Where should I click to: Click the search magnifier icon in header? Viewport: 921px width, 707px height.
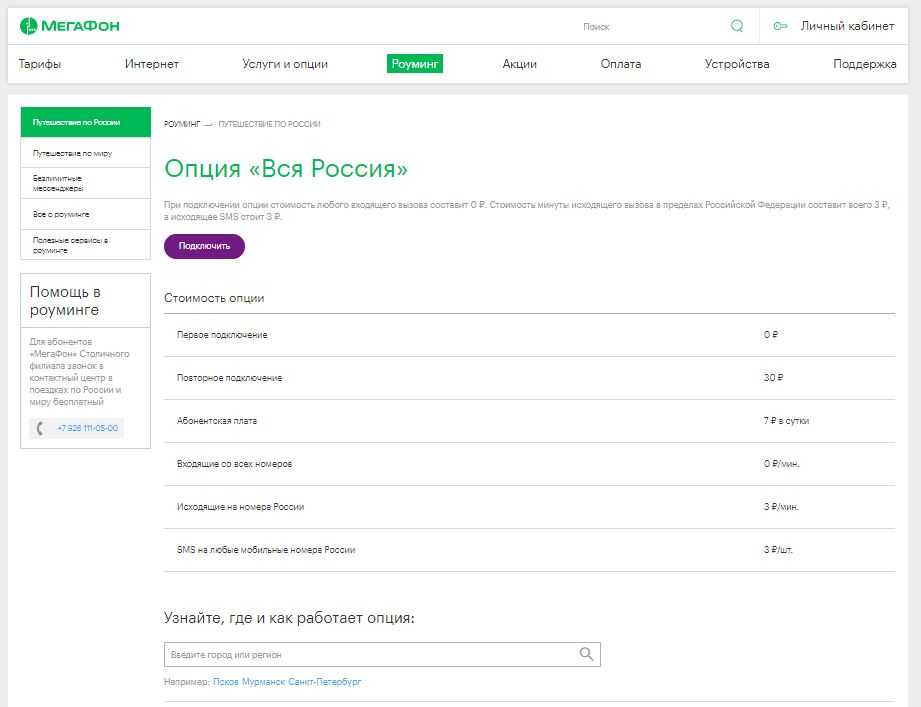pos(737,26)
